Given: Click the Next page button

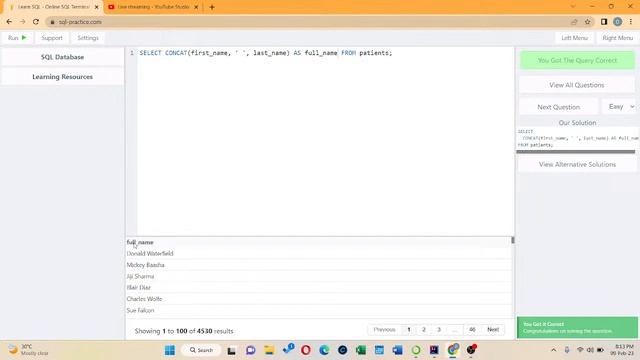Looking at the screenshot, I should pos(493,329).
